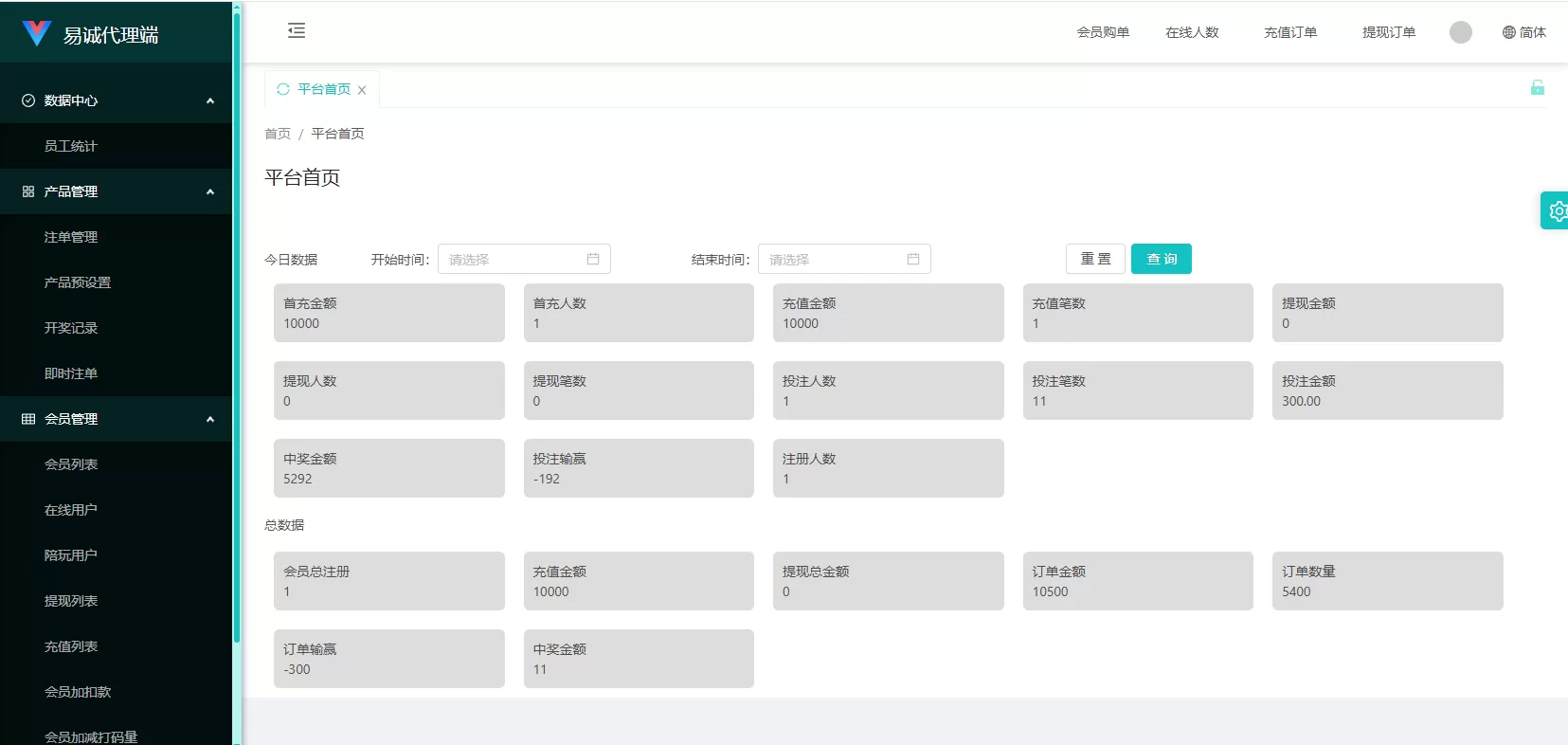Click the green lock icon
1568x745 pixels.
(x=1537, y=88)
